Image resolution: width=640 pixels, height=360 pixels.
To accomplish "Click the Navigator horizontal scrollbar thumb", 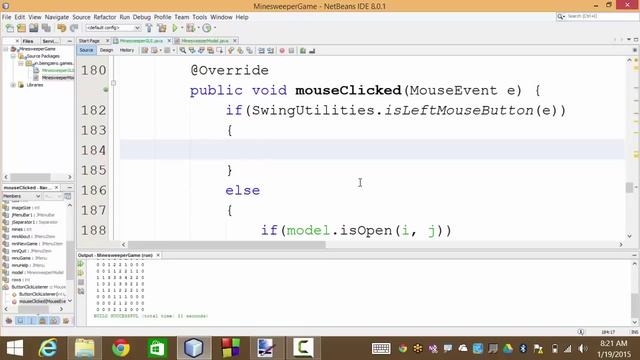I will click(x=33, y=309).
